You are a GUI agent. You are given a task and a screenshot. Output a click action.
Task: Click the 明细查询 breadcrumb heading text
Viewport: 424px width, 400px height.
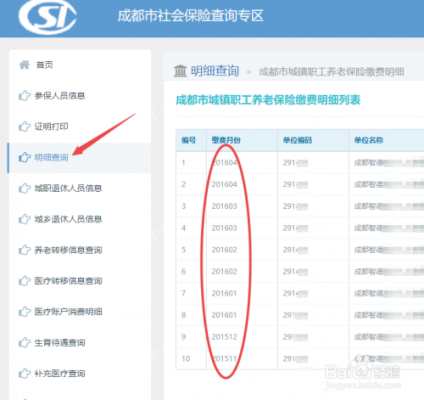pos(215,71)
